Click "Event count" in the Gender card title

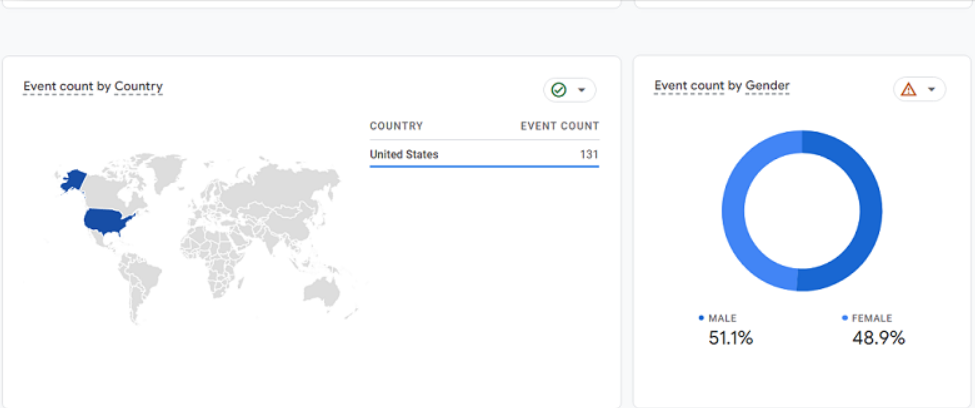tap(690, 86)
